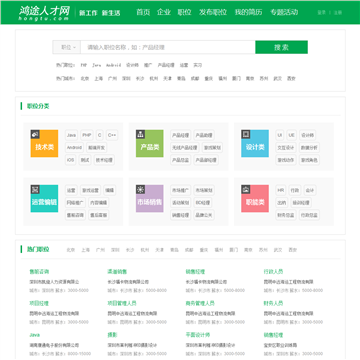The image size is (360, 360).
Task: Click the 无线产品经理 tag
Action: (x=185, y=148)
